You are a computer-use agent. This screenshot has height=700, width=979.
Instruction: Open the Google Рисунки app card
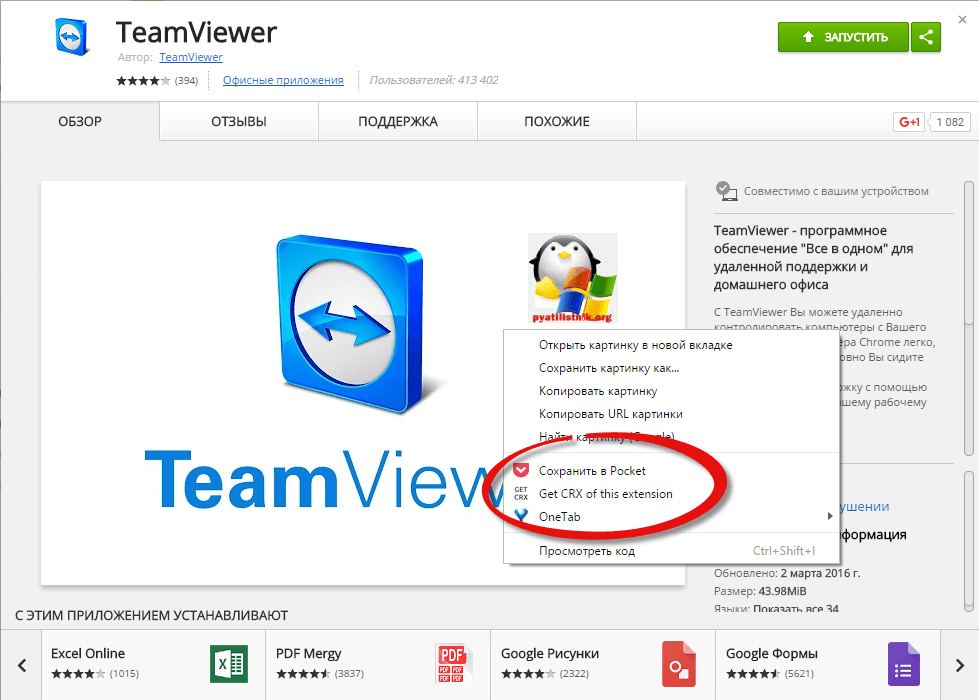click(603, 665)
